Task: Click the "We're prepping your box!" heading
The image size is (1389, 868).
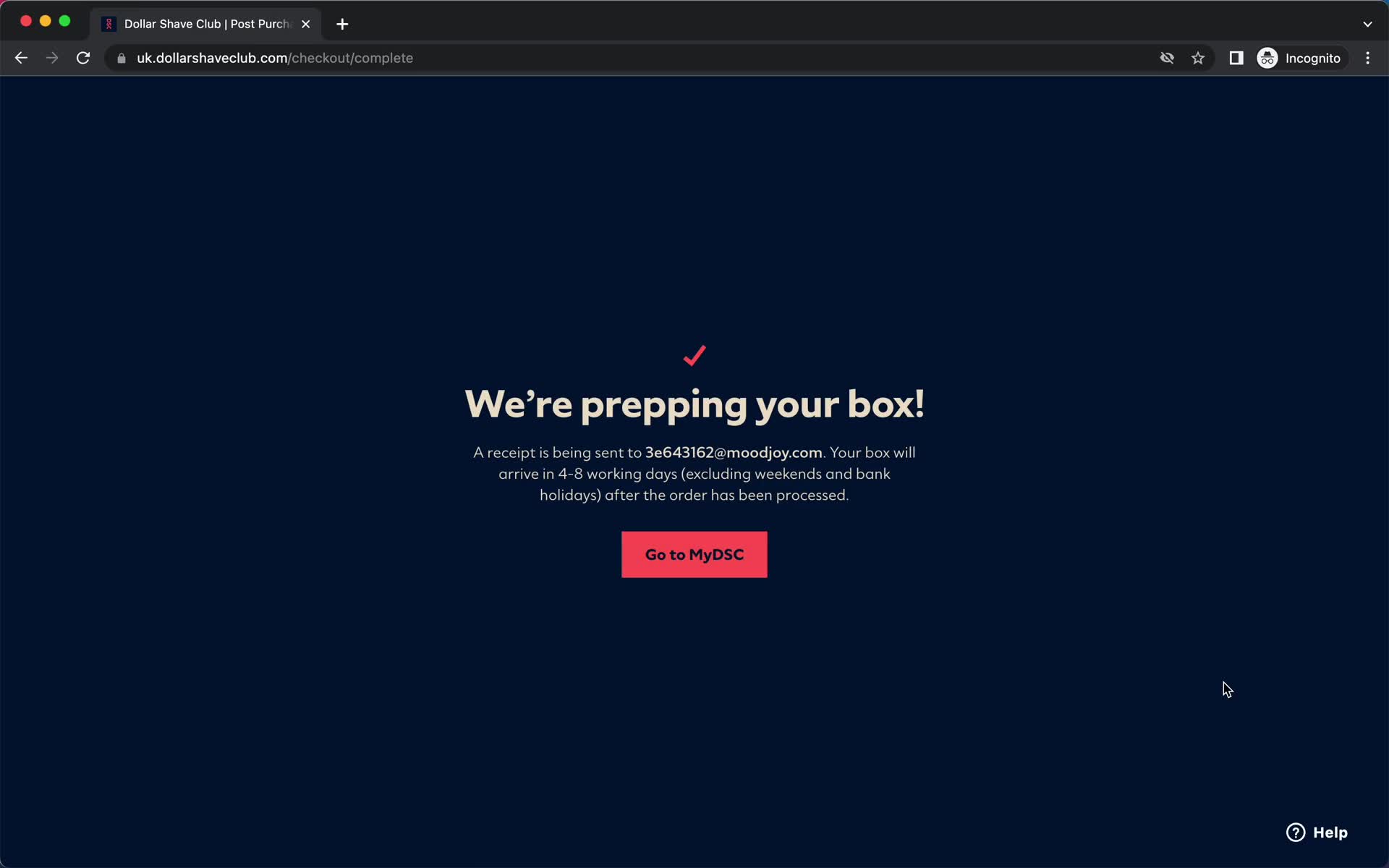Action: coord(694,404)
